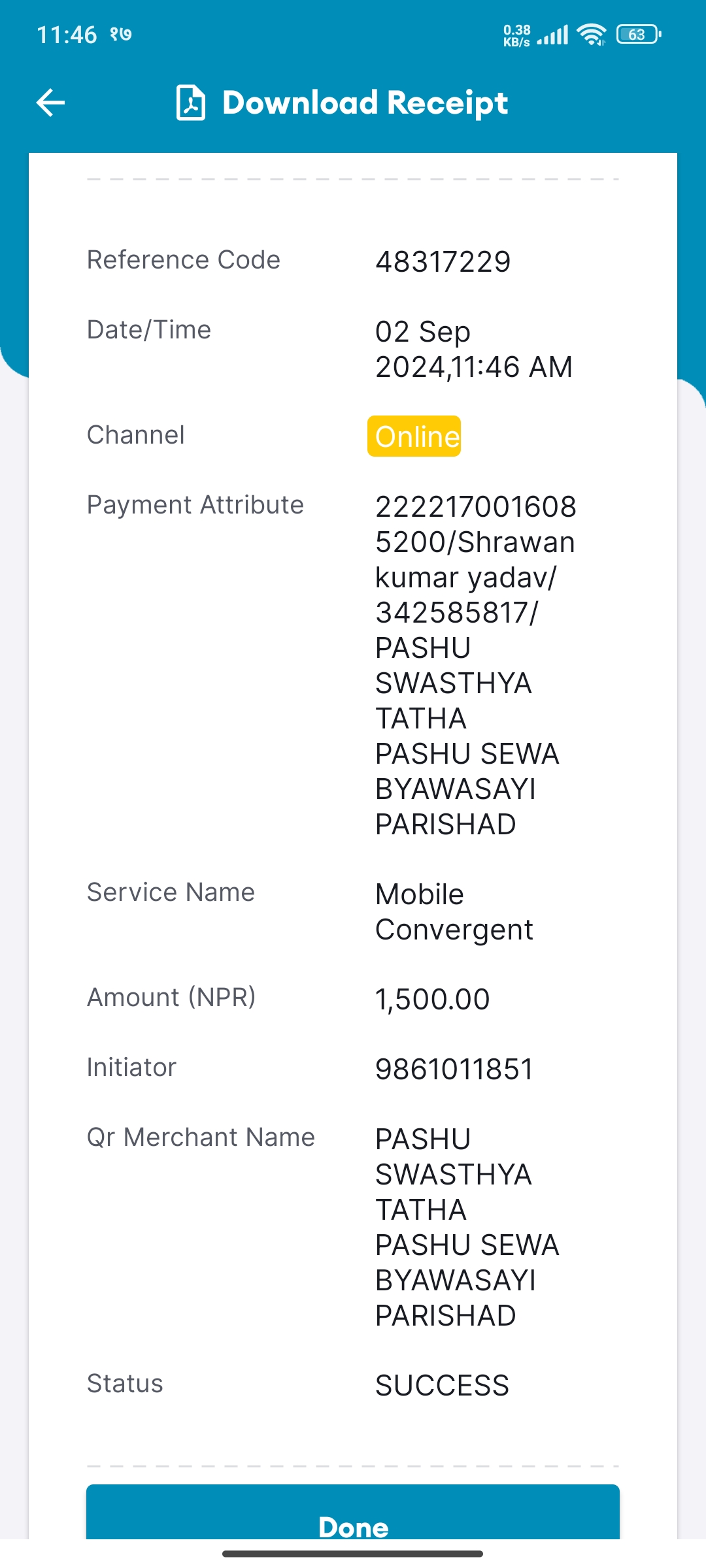Tap the Nepali date indicator in status bar
The image size is (706, 1568).
(x=121, y=34)
